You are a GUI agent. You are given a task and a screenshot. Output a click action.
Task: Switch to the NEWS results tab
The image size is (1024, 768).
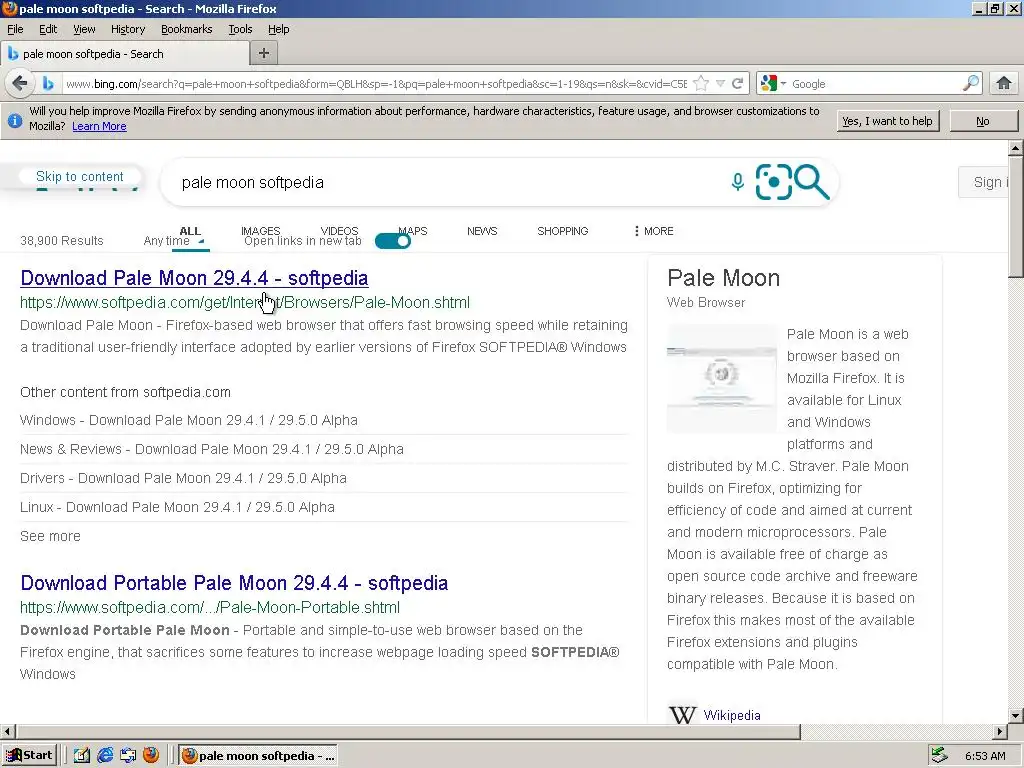[482, 231]
